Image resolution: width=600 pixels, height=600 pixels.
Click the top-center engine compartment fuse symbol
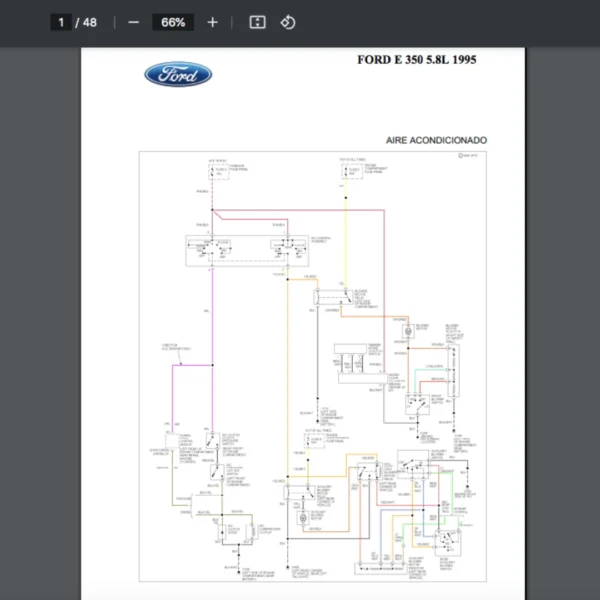(345, 172)
